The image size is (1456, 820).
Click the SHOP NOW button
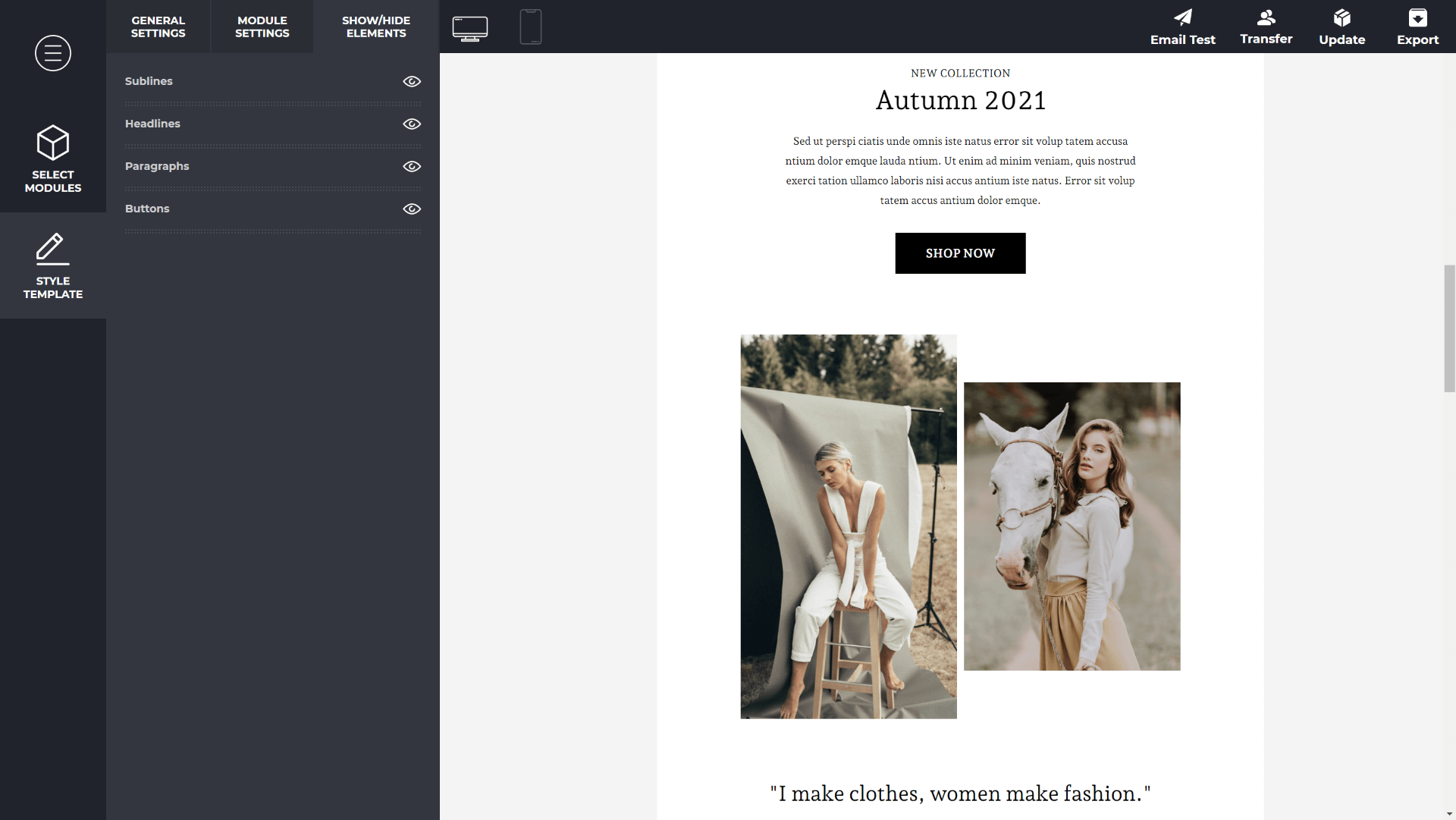(960, 253)
